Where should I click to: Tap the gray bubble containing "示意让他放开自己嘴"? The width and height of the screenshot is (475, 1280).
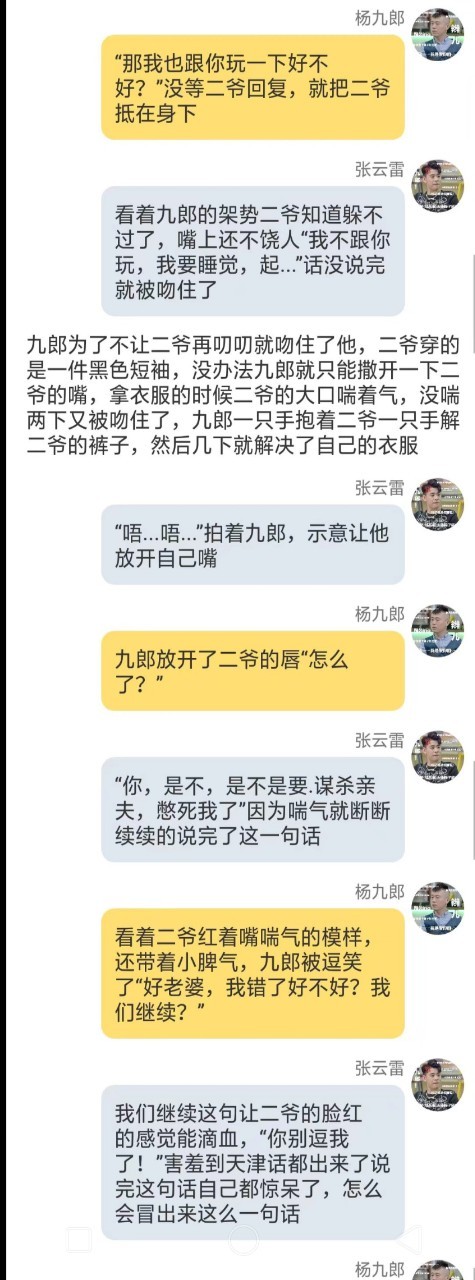coord(253,545)
